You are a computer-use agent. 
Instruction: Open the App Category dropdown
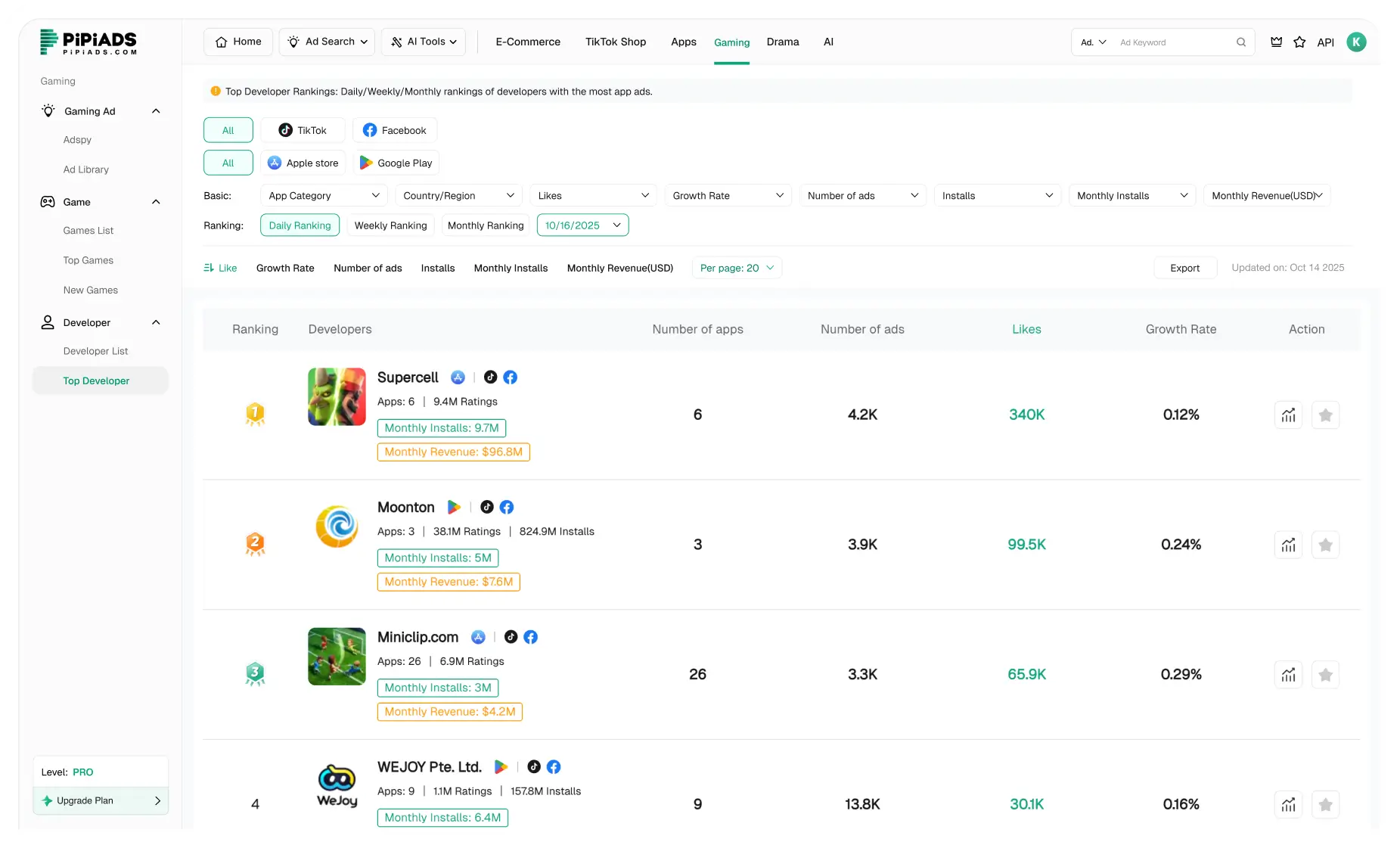(x=324, y=195)
